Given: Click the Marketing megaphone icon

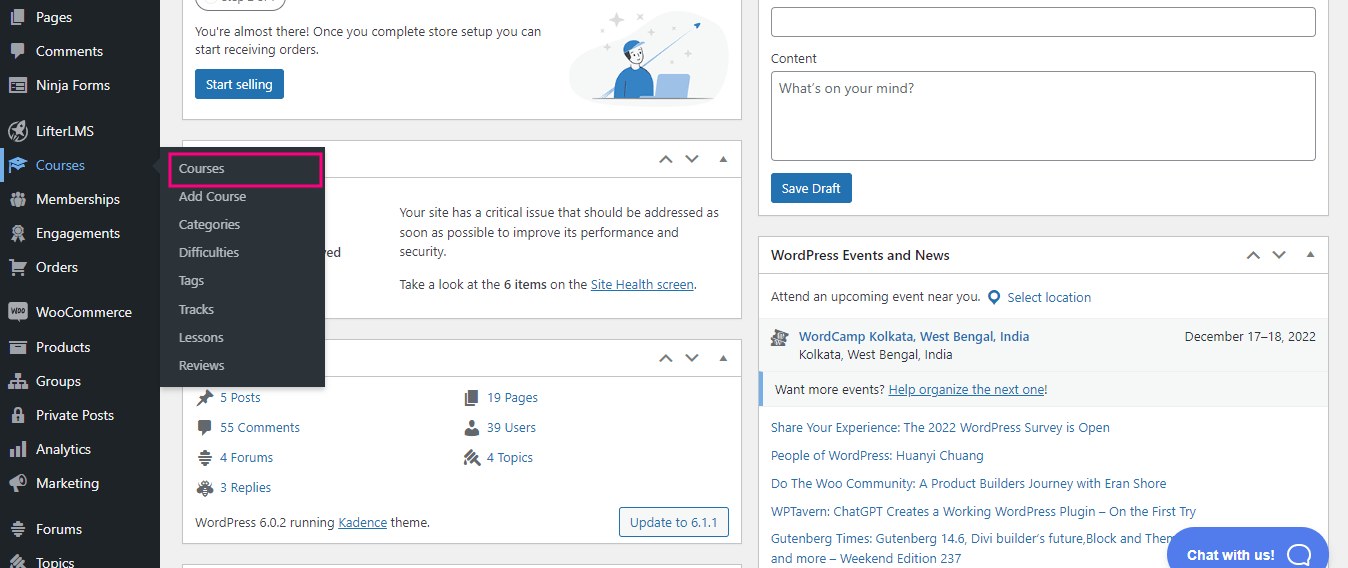Looking at the screenshot, I should [17, 483].
